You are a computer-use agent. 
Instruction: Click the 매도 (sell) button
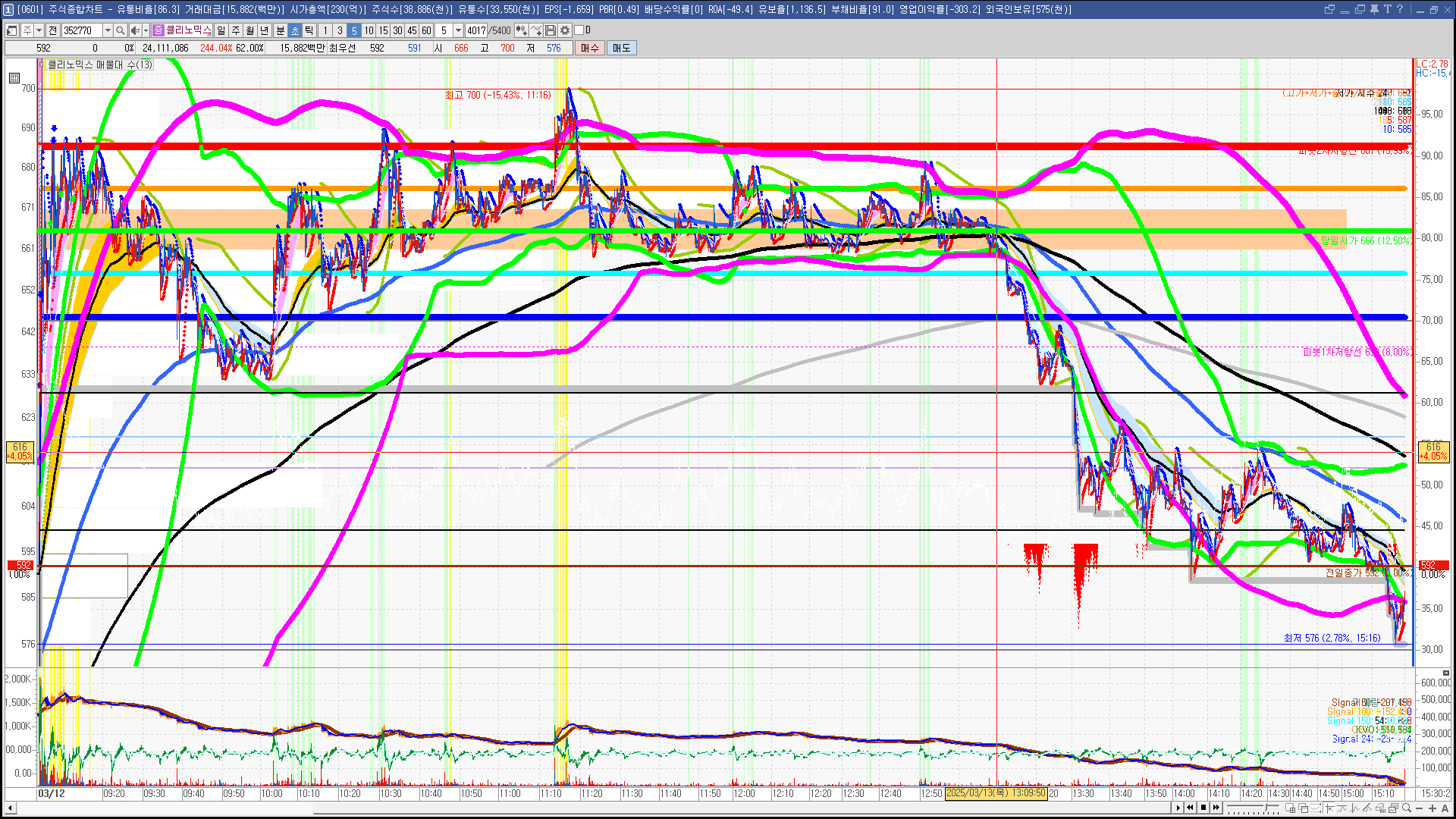coord(622,48)
